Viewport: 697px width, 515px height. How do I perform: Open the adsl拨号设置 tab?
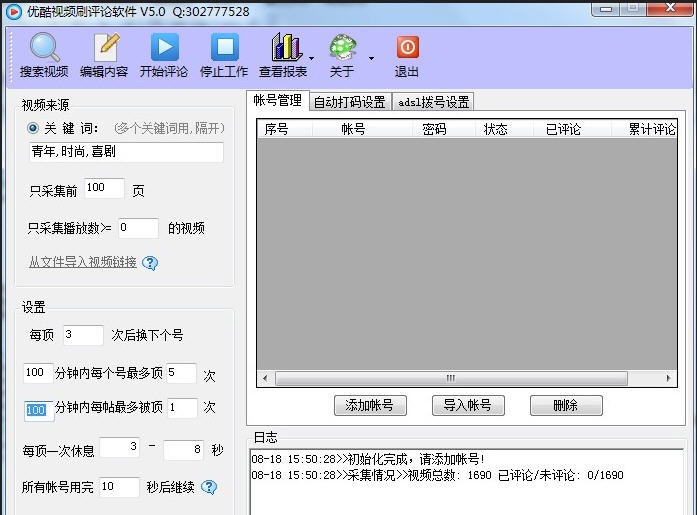433,102
